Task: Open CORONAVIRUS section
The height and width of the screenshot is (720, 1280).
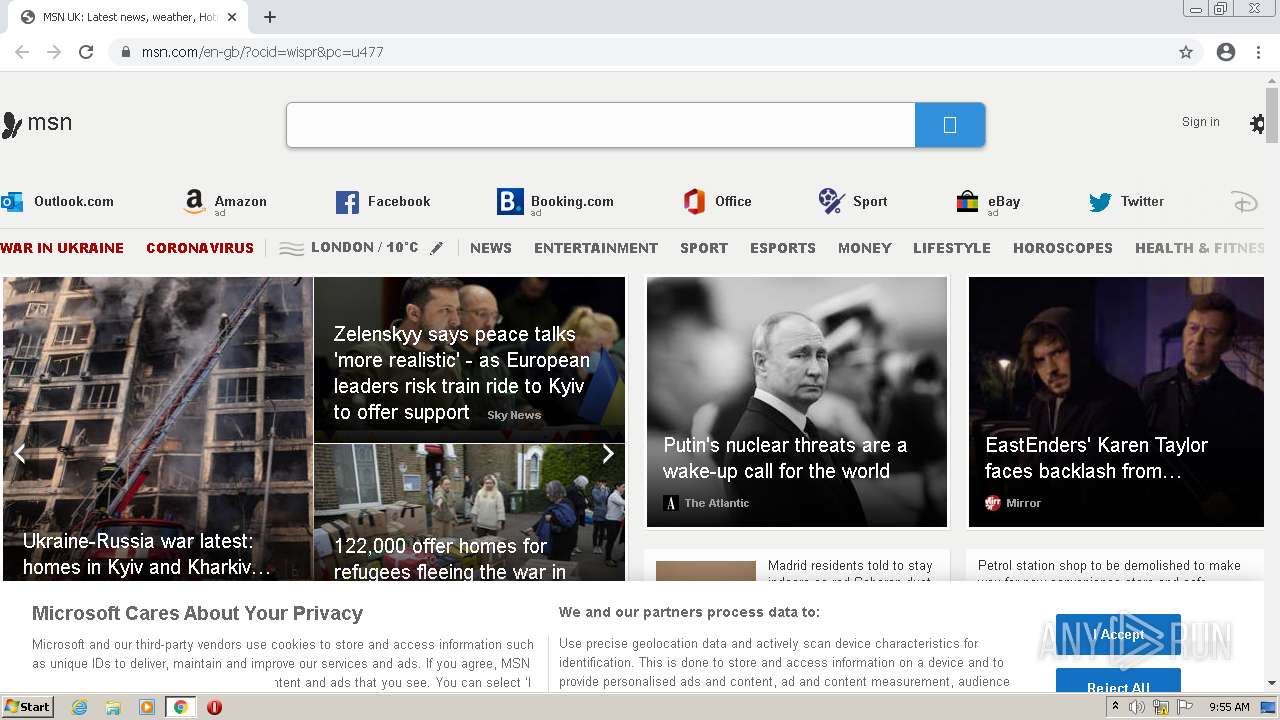Action: [200, 248]
